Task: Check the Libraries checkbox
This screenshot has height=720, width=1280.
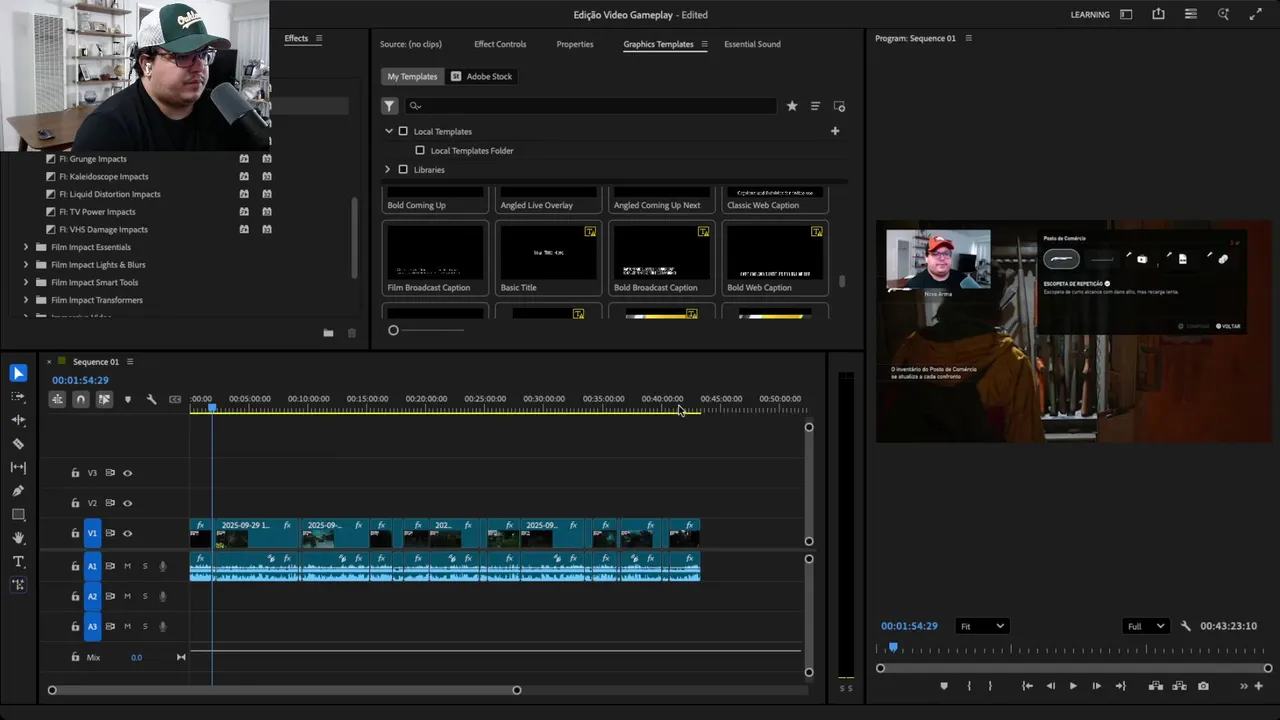Action: tap(403, 169)
